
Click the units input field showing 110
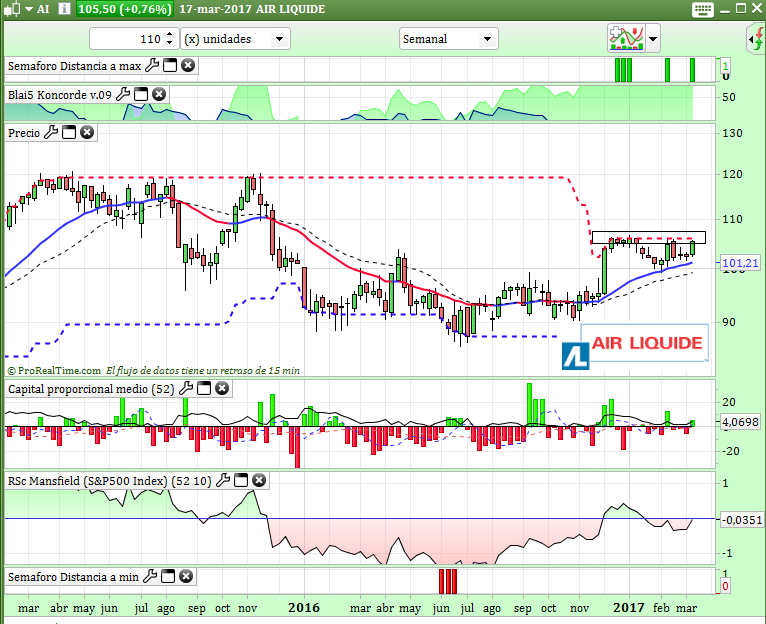pos(127,39)
